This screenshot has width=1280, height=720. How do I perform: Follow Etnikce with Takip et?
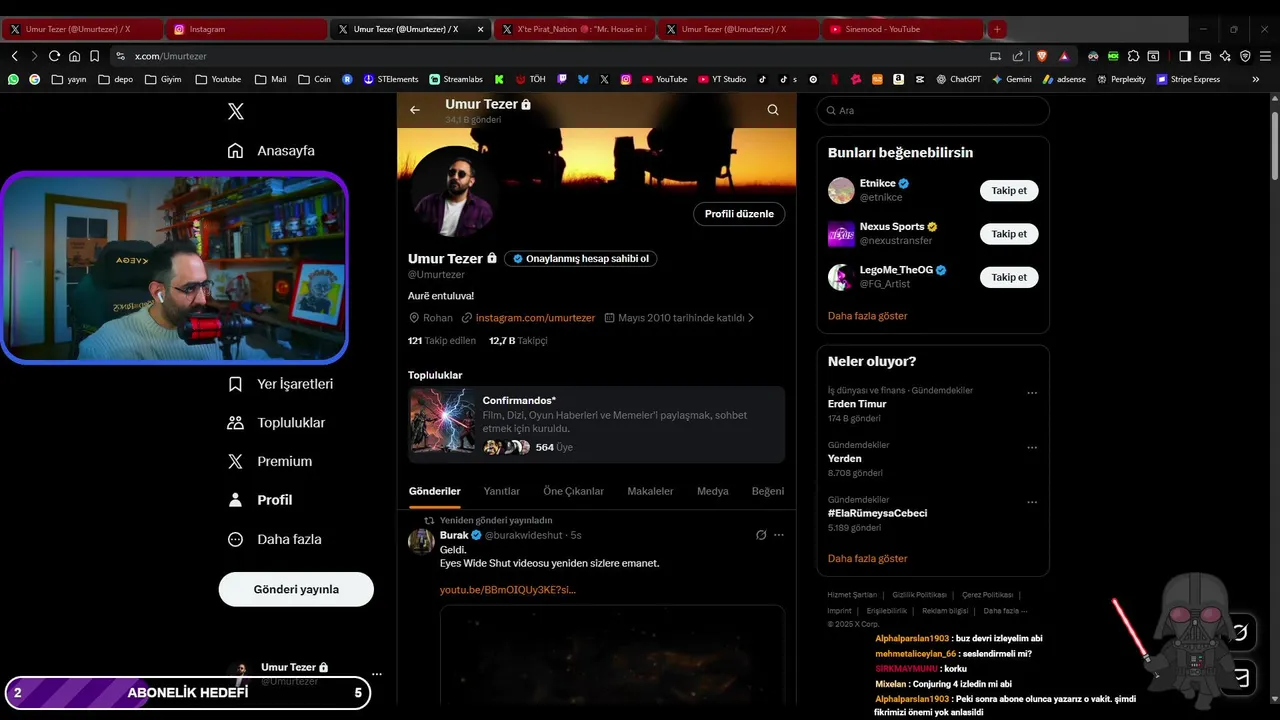(1009, 191)
